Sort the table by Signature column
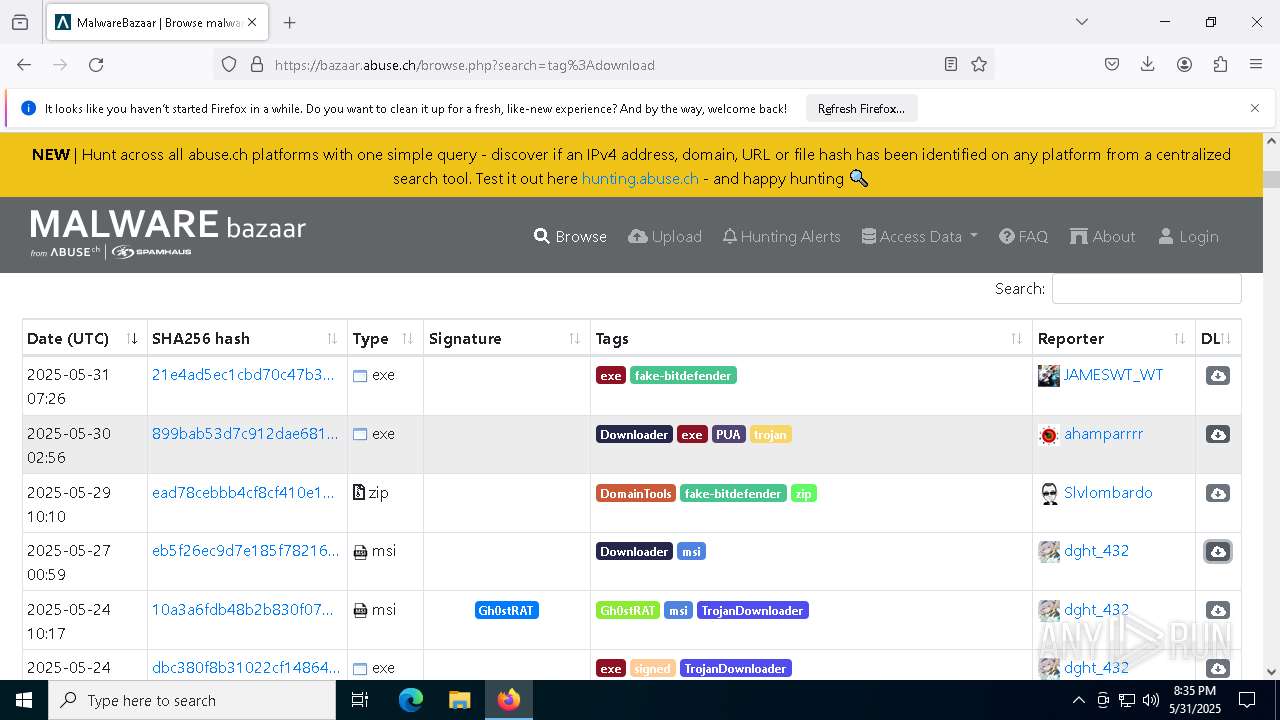This screenshot has width=1280, height=720. point(507,339)
